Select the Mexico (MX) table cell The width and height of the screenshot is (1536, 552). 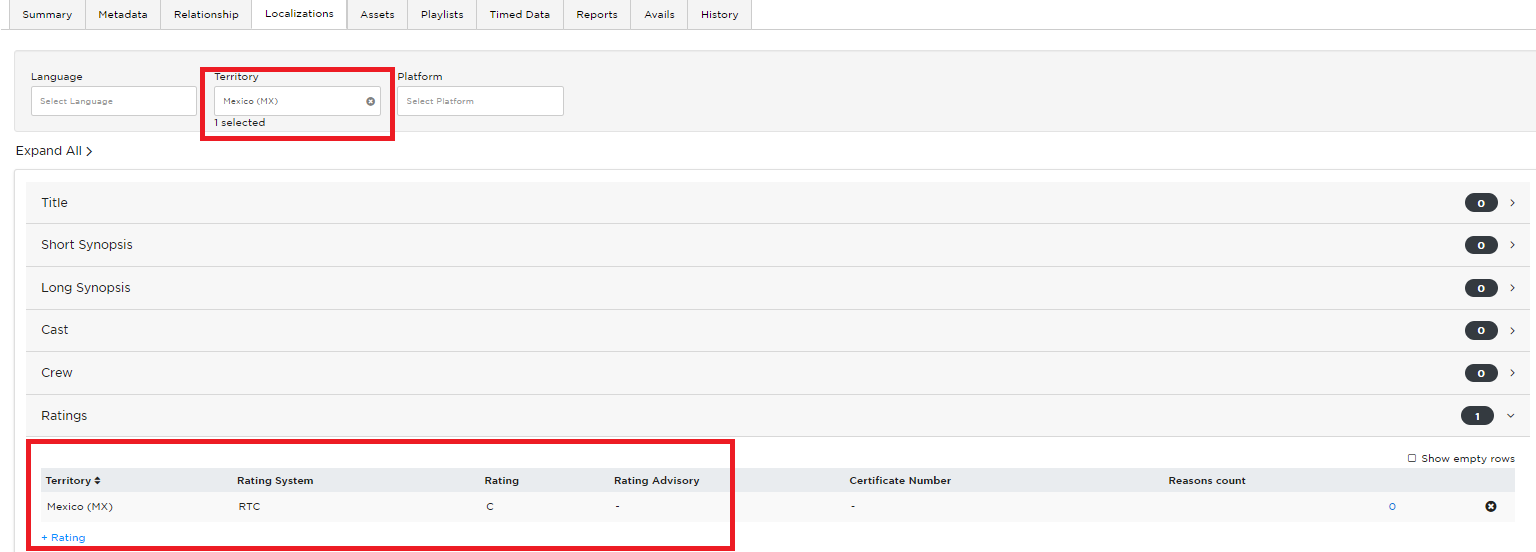click(80, 507)
